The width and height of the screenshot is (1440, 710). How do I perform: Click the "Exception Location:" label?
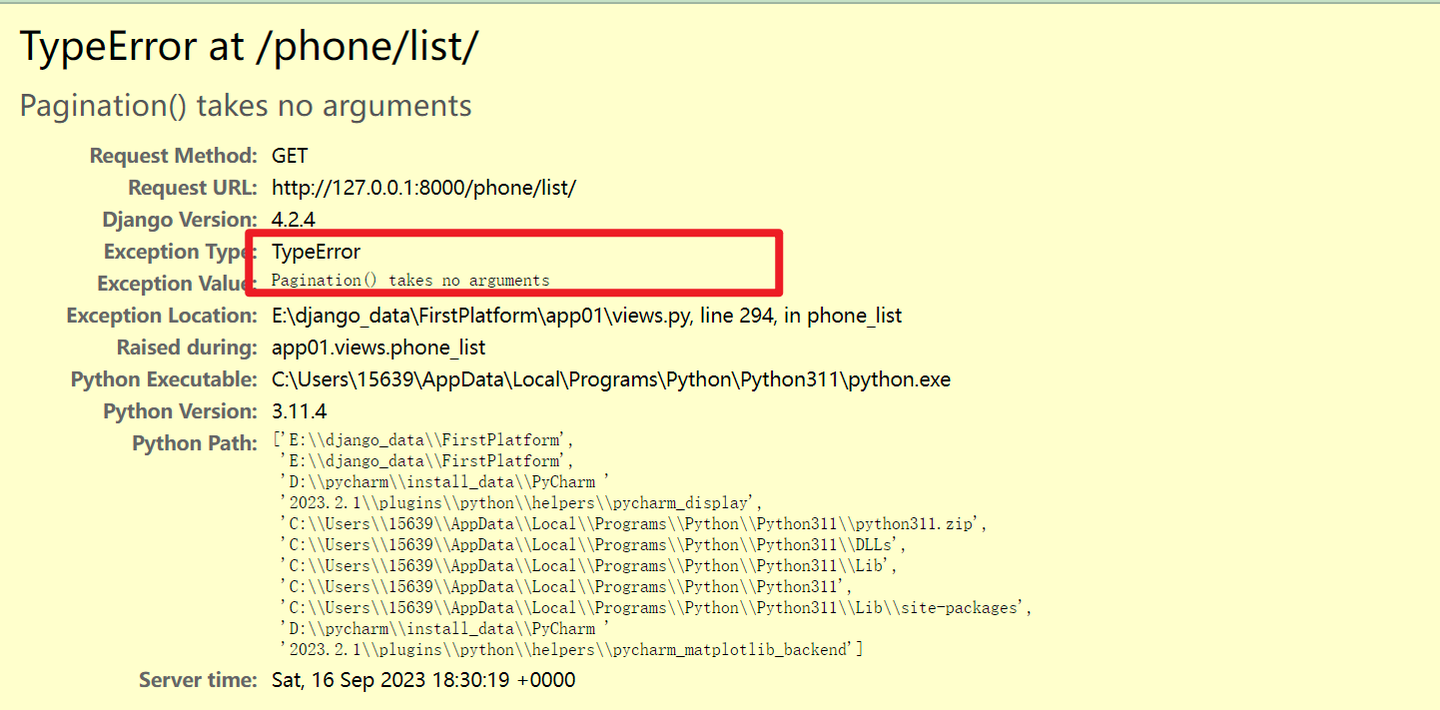161,315
